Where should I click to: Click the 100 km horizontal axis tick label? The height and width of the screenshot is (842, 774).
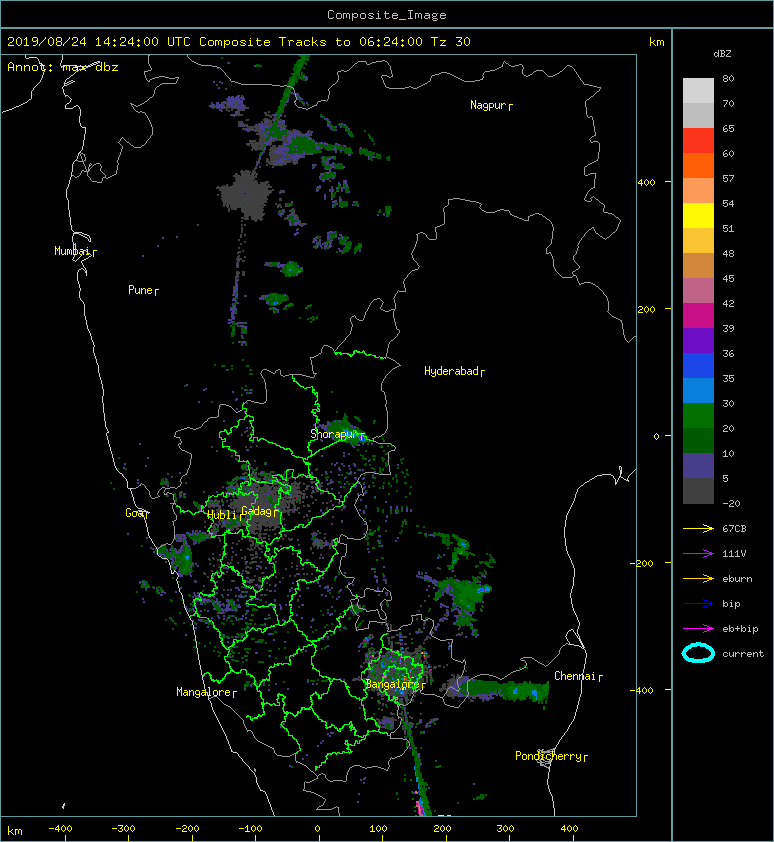point(378,829)
